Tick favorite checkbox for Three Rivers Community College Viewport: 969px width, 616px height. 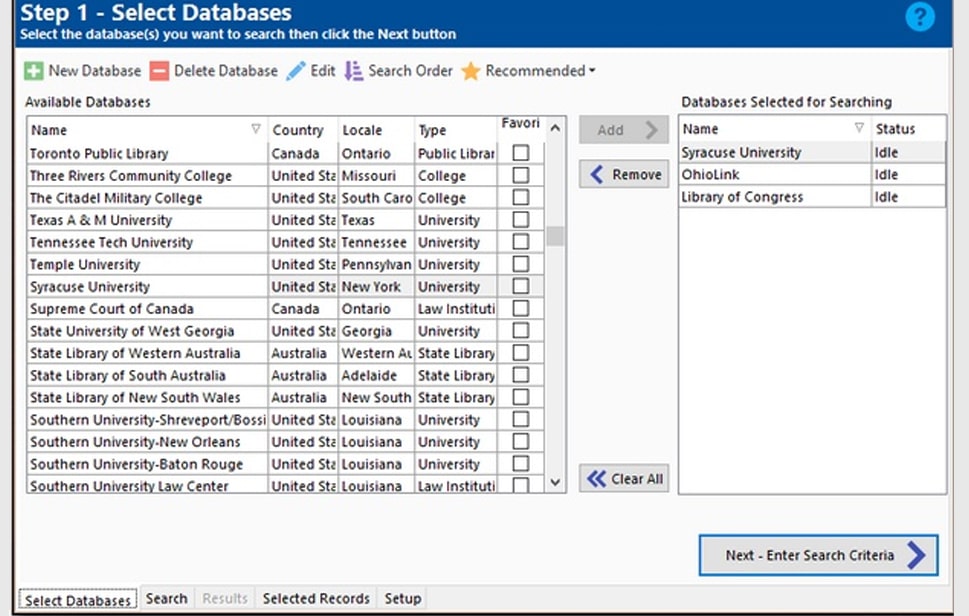[x=521, y=175]
